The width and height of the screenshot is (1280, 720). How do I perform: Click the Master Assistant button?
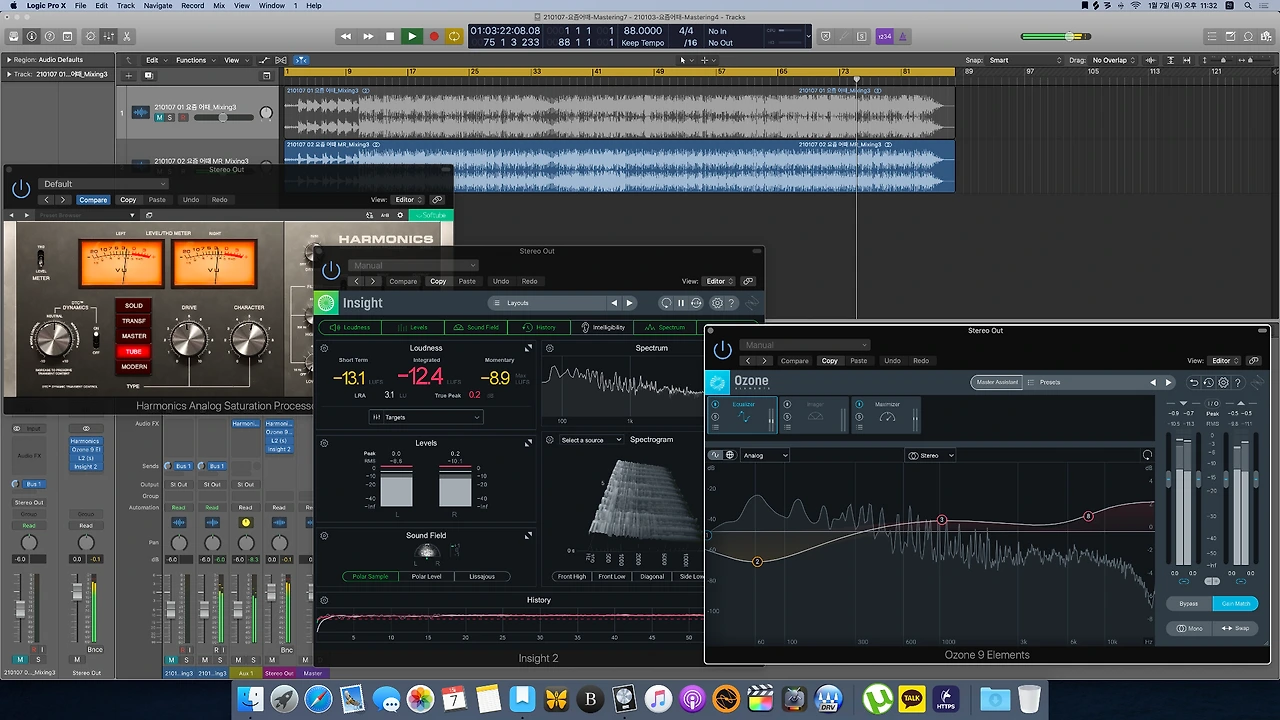tap(996, 382)
